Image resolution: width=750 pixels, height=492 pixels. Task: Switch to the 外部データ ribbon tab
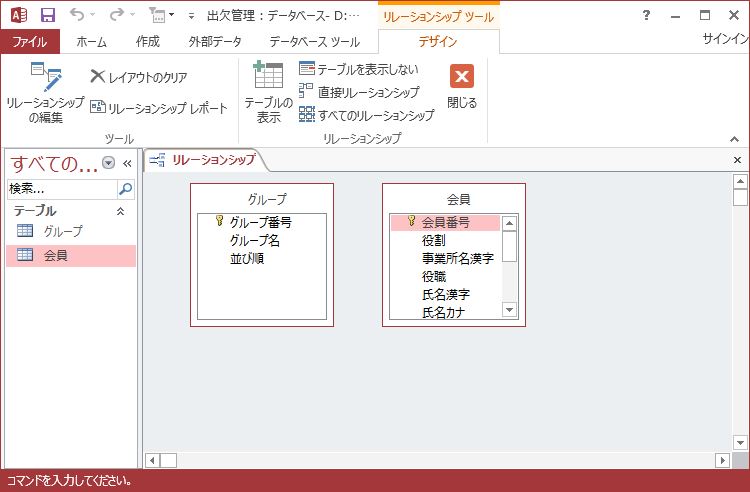215,42
